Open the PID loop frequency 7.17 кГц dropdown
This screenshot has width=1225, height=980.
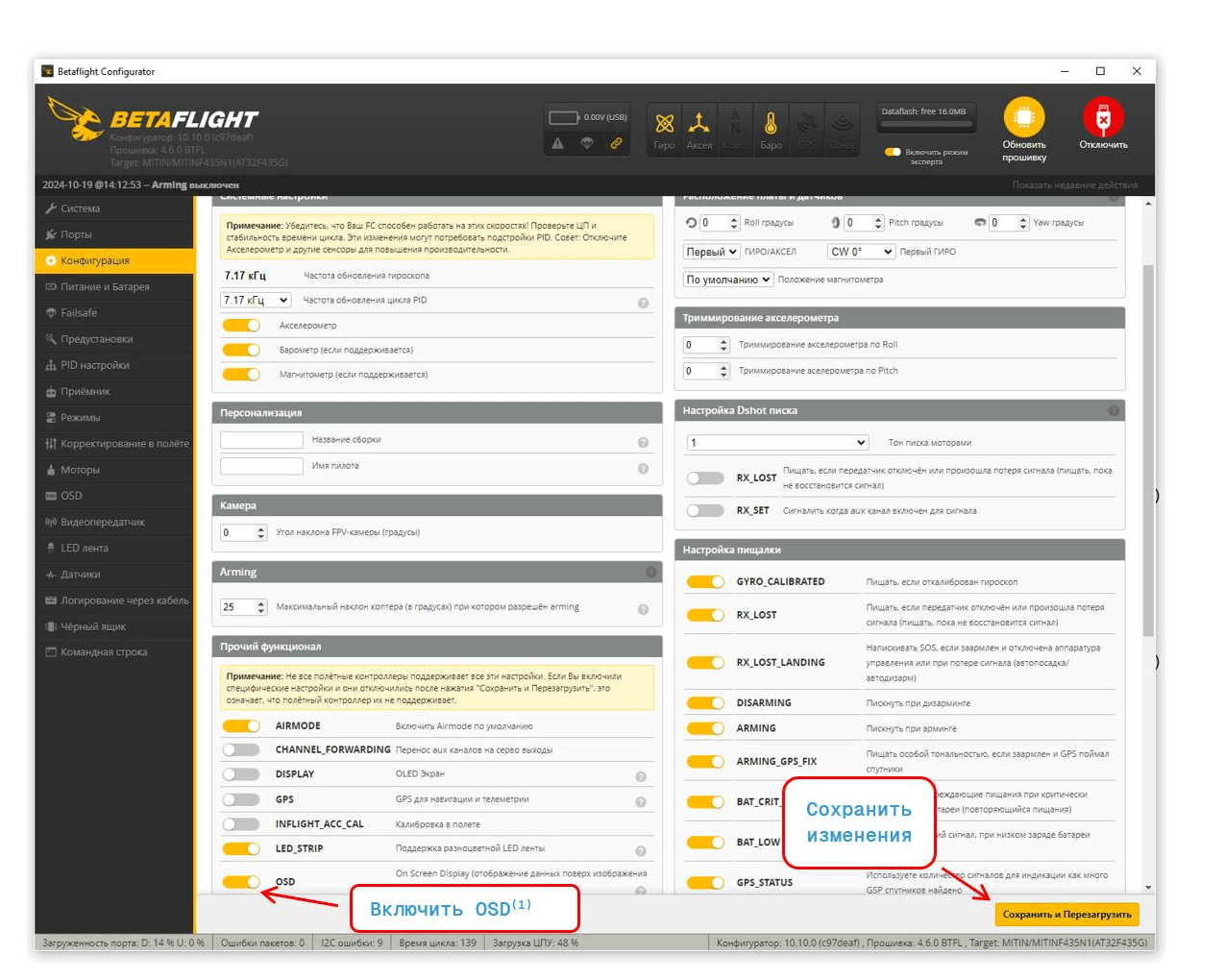(256, 300)
